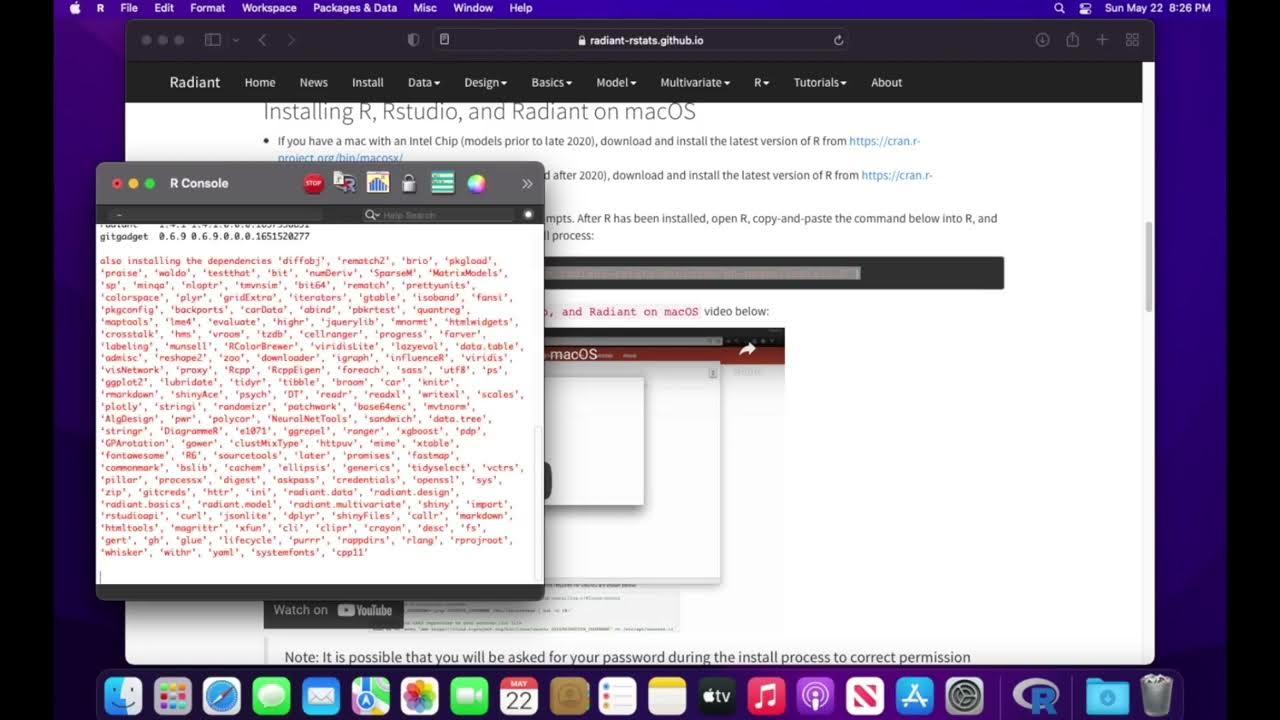Show Safari tab overview
The width and height of the screenshot is (1280, 720).
click(1132, 40)
